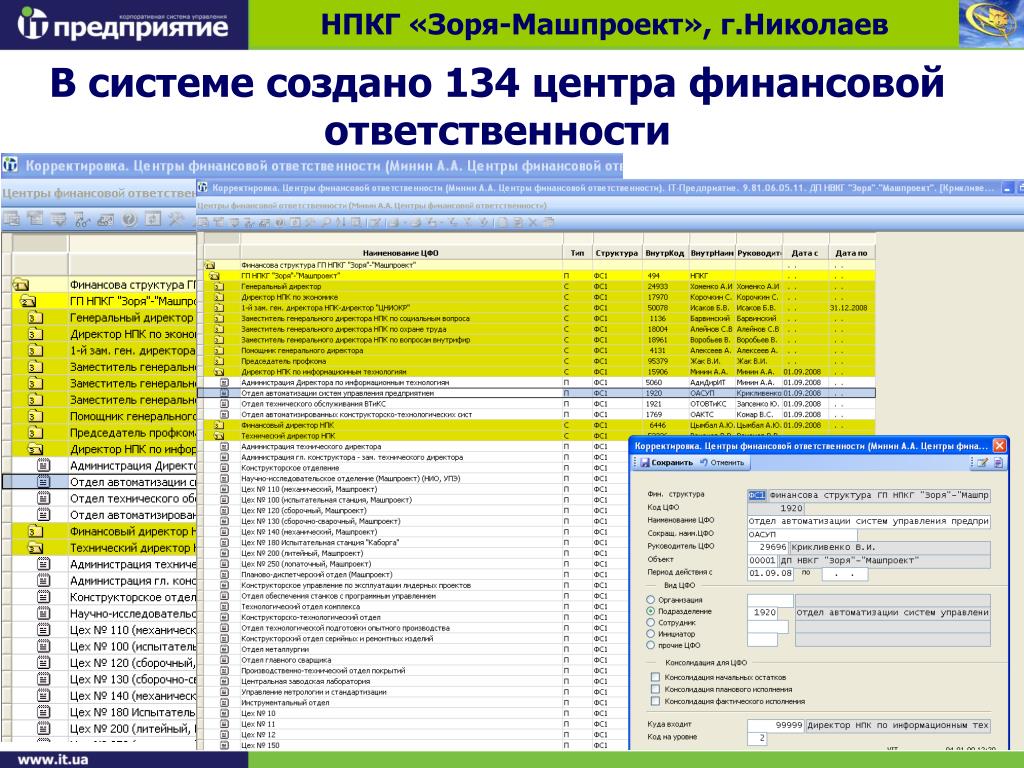This screenshot has width=1024, height=768.
Task: Click the highlighted ФС1 value in Фин. структура
Action: (x=757, y=496)
